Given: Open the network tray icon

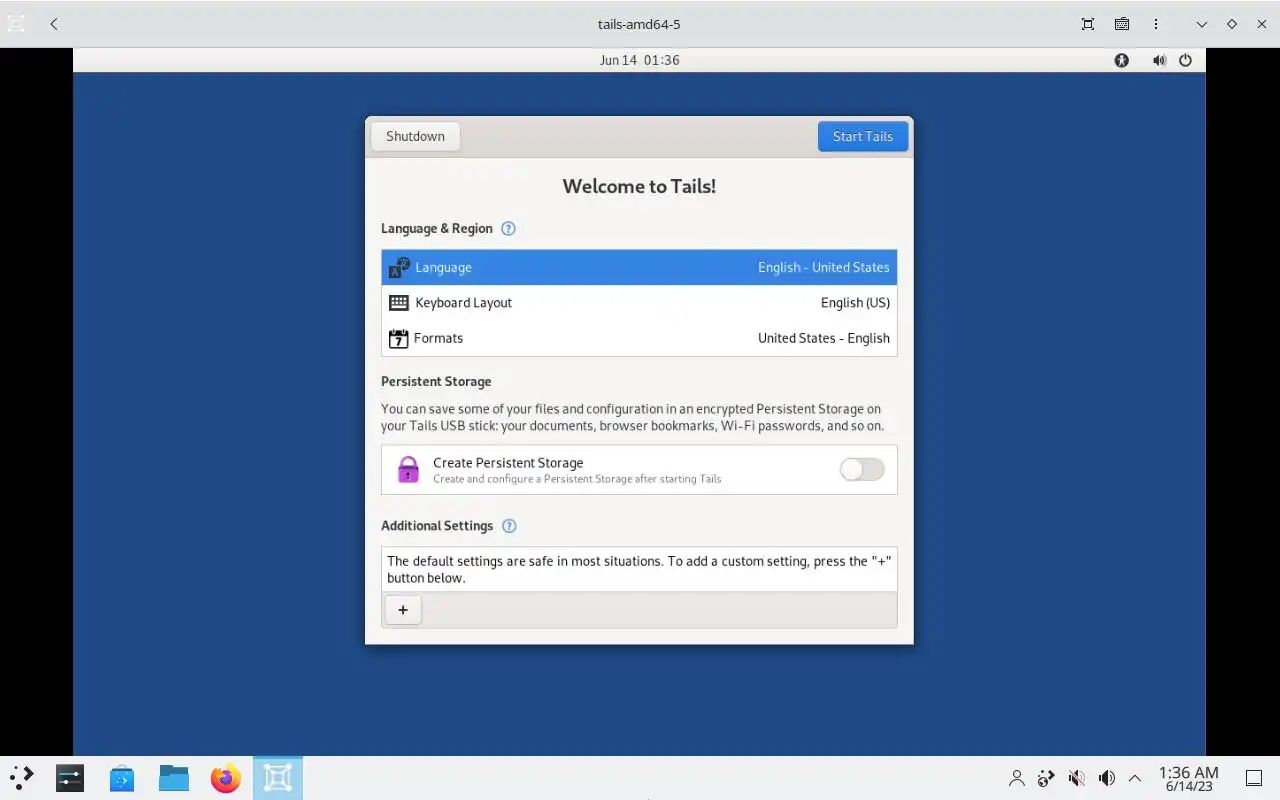Looking at the screenshot, I should point(1047,778).
